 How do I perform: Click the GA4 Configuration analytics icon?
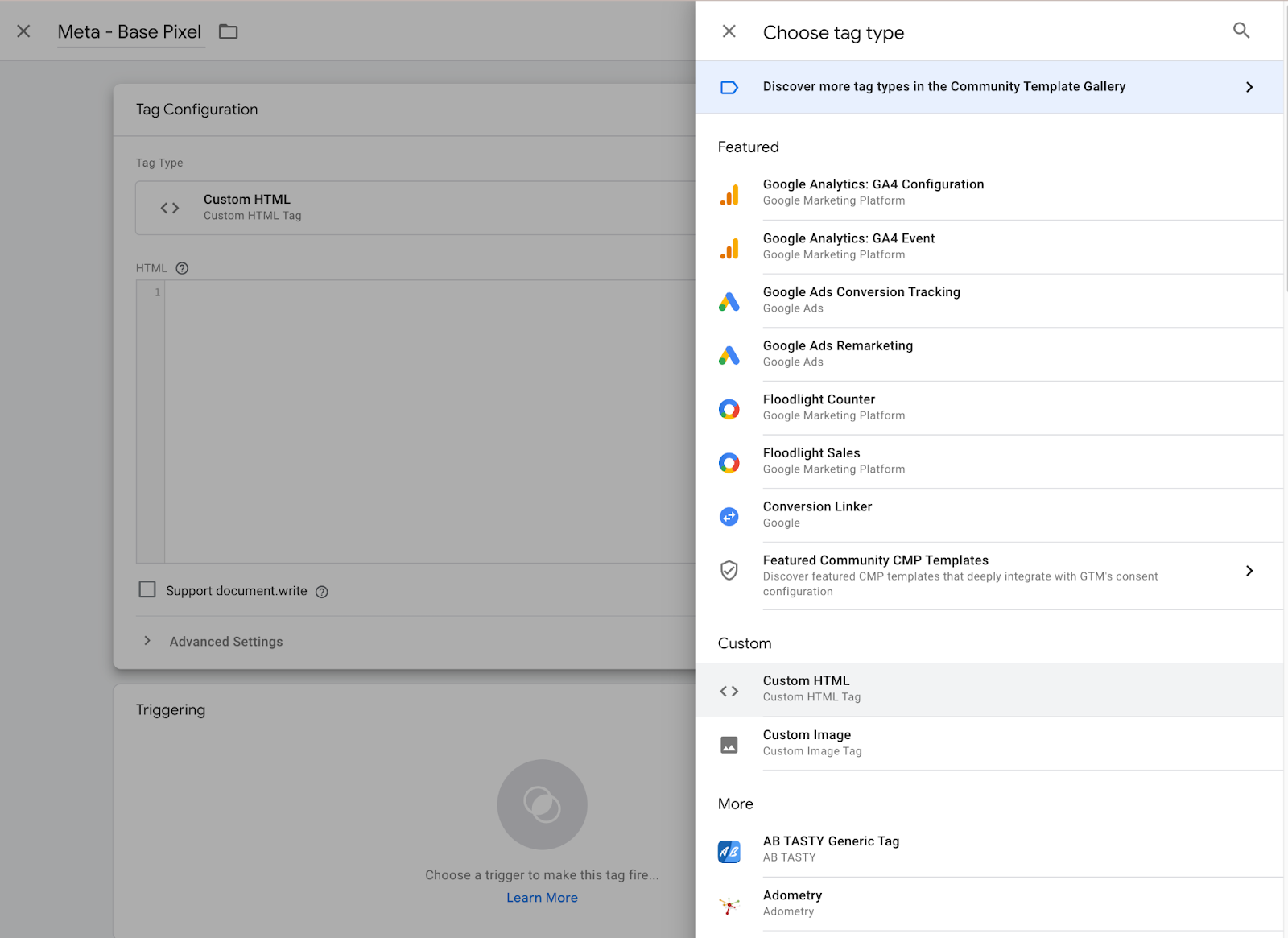coord(729,195)
